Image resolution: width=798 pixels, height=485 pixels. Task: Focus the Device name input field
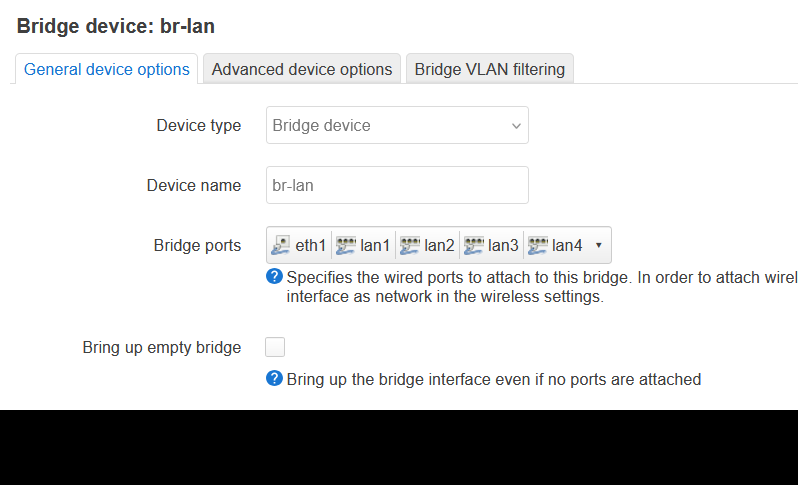(396, 185)
